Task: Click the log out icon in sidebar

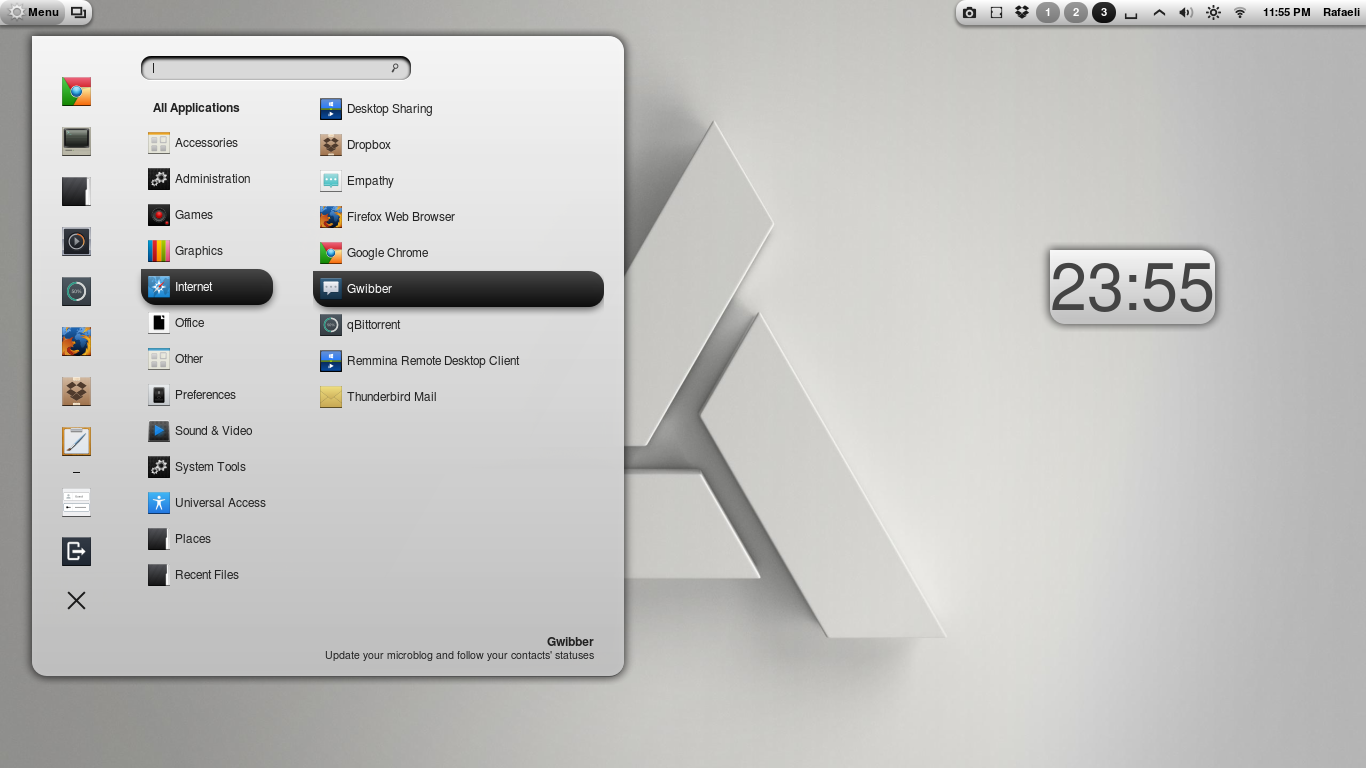Action: pyautogui.click(x=76, y=551)
